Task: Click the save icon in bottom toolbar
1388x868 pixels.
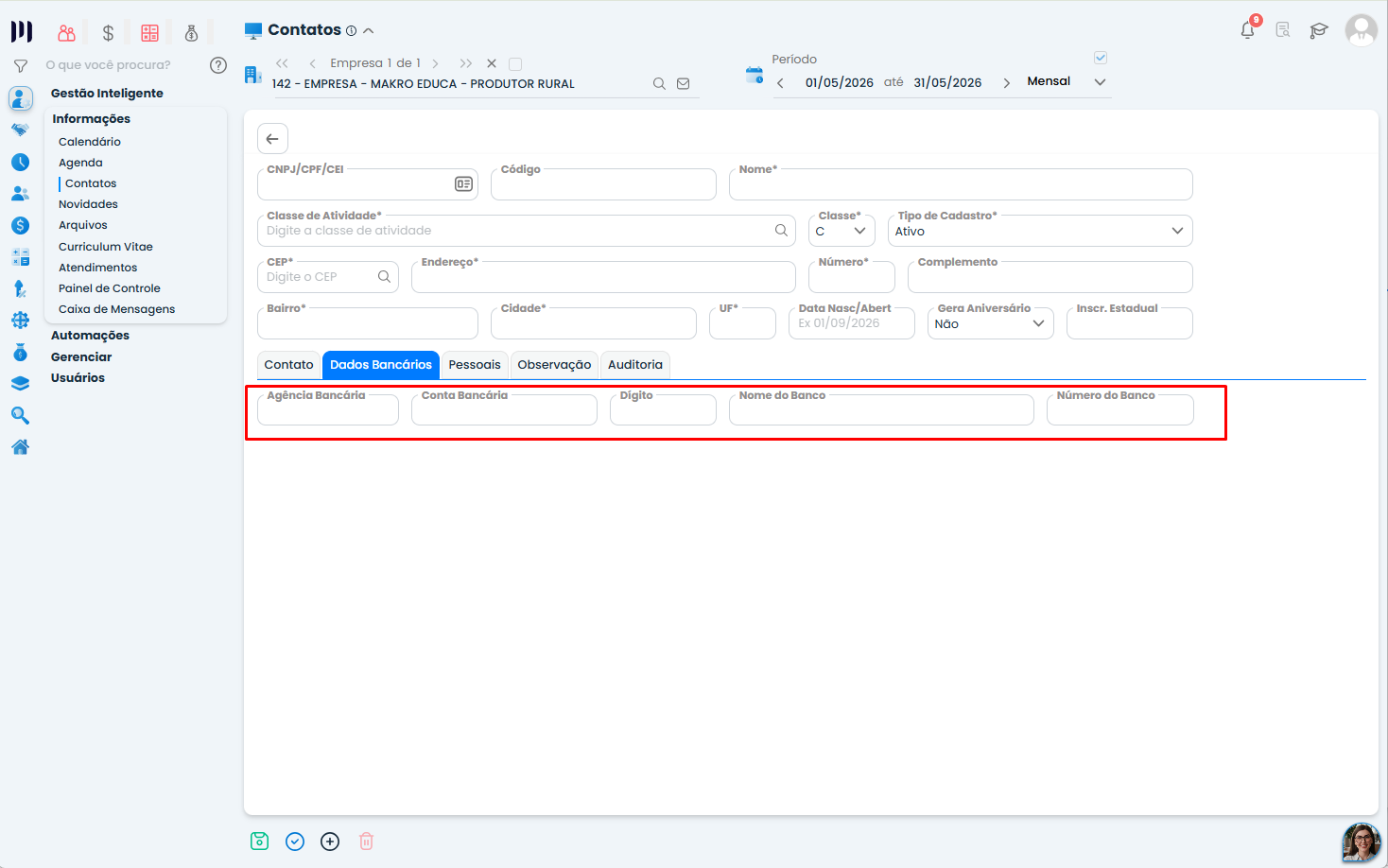Action: (260, 842)
